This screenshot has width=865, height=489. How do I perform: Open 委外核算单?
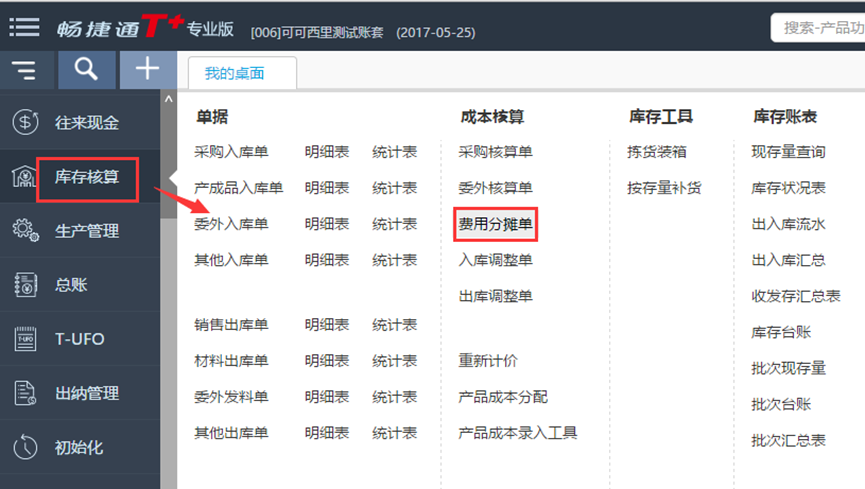pos(495,188)
